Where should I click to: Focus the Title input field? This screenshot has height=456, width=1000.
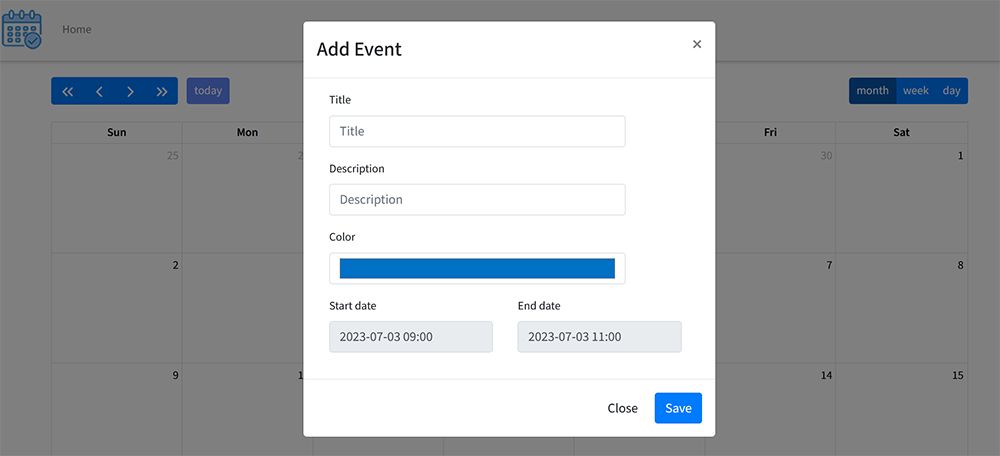(477, 131)
